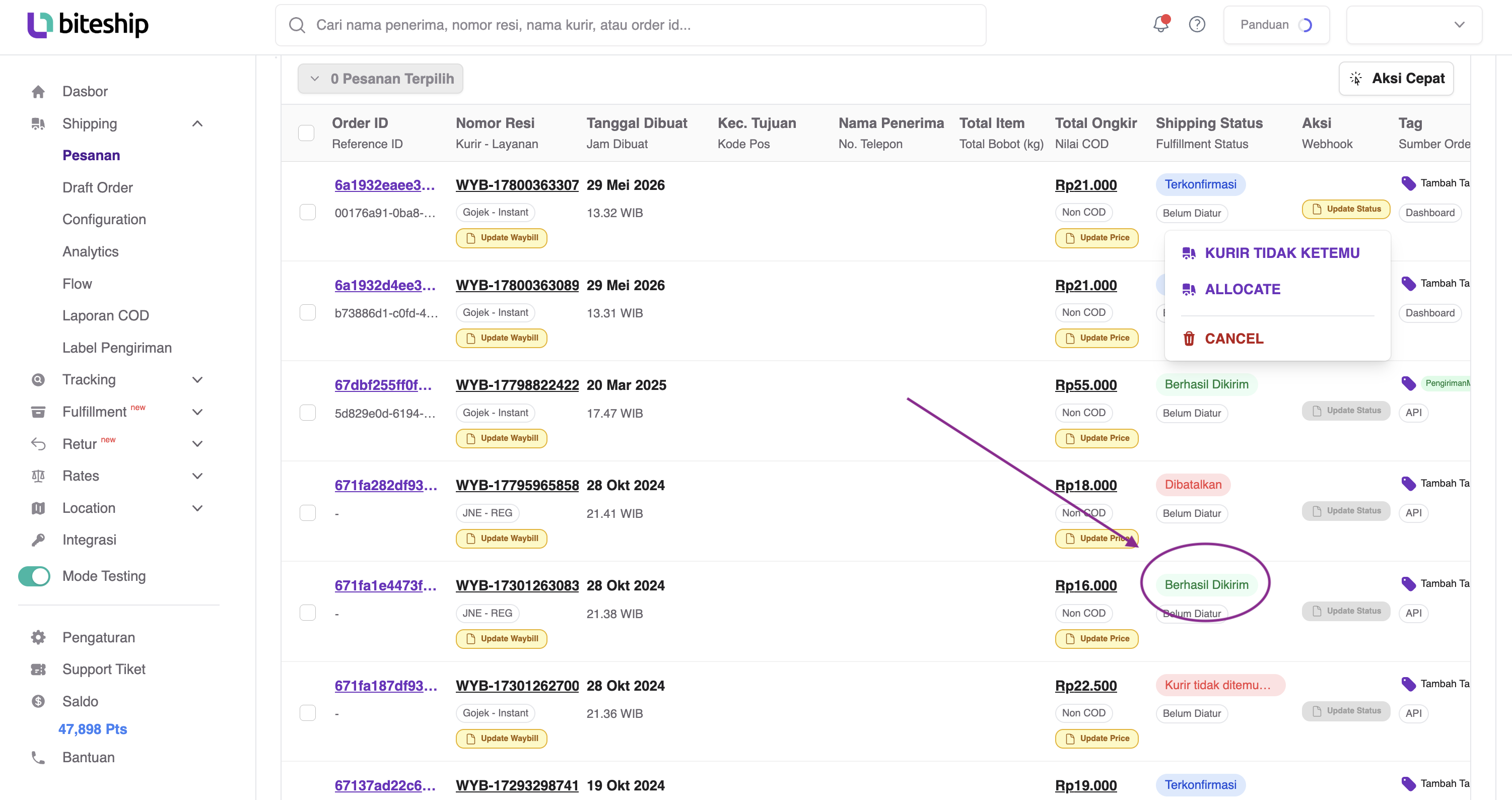1512x800 pixels.
Task: Click the Retur arrow icon
Action: pos(38,444)
